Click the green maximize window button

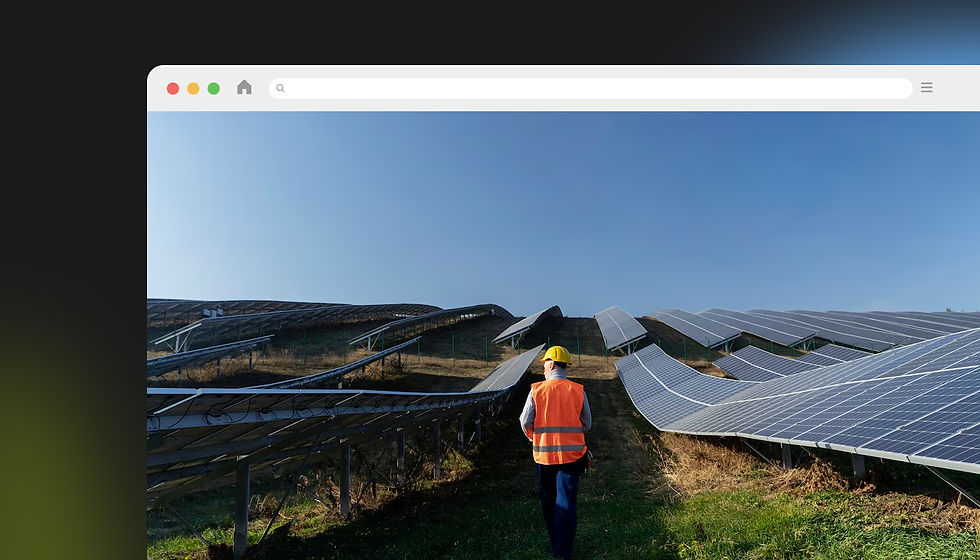coord(214,88)
